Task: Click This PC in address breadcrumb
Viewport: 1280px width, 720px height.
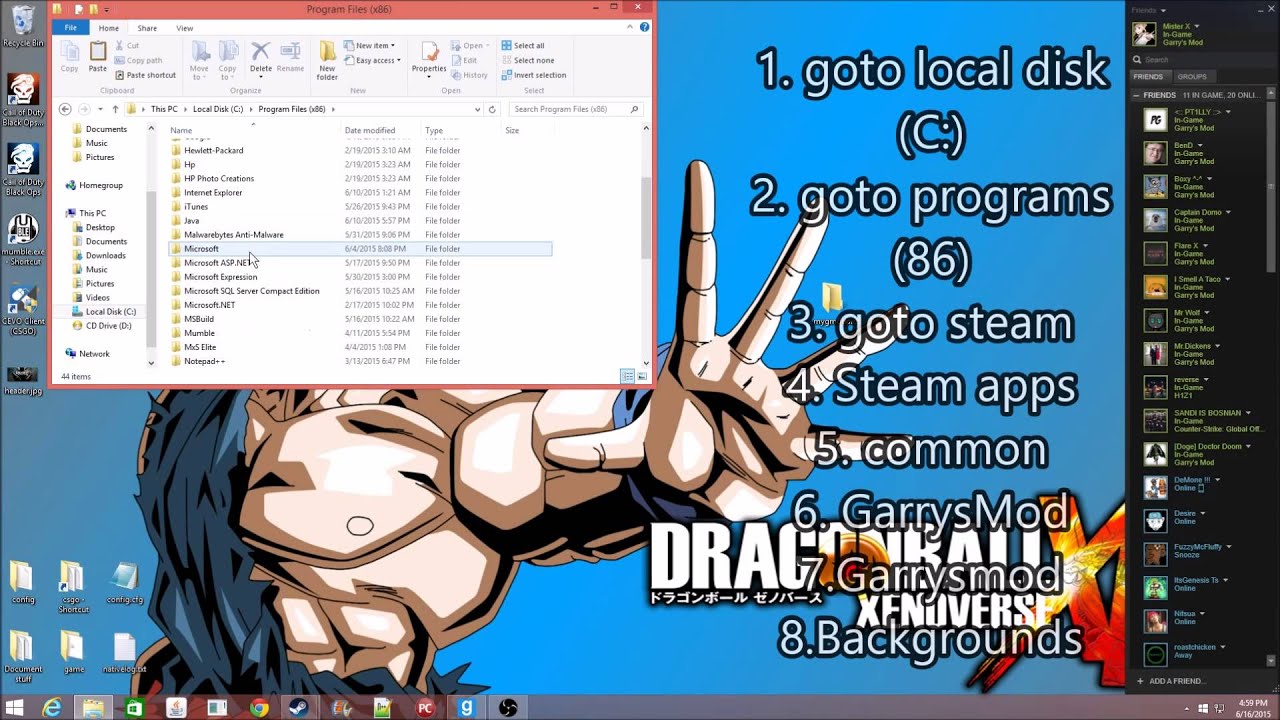Action: click(164, 109)
